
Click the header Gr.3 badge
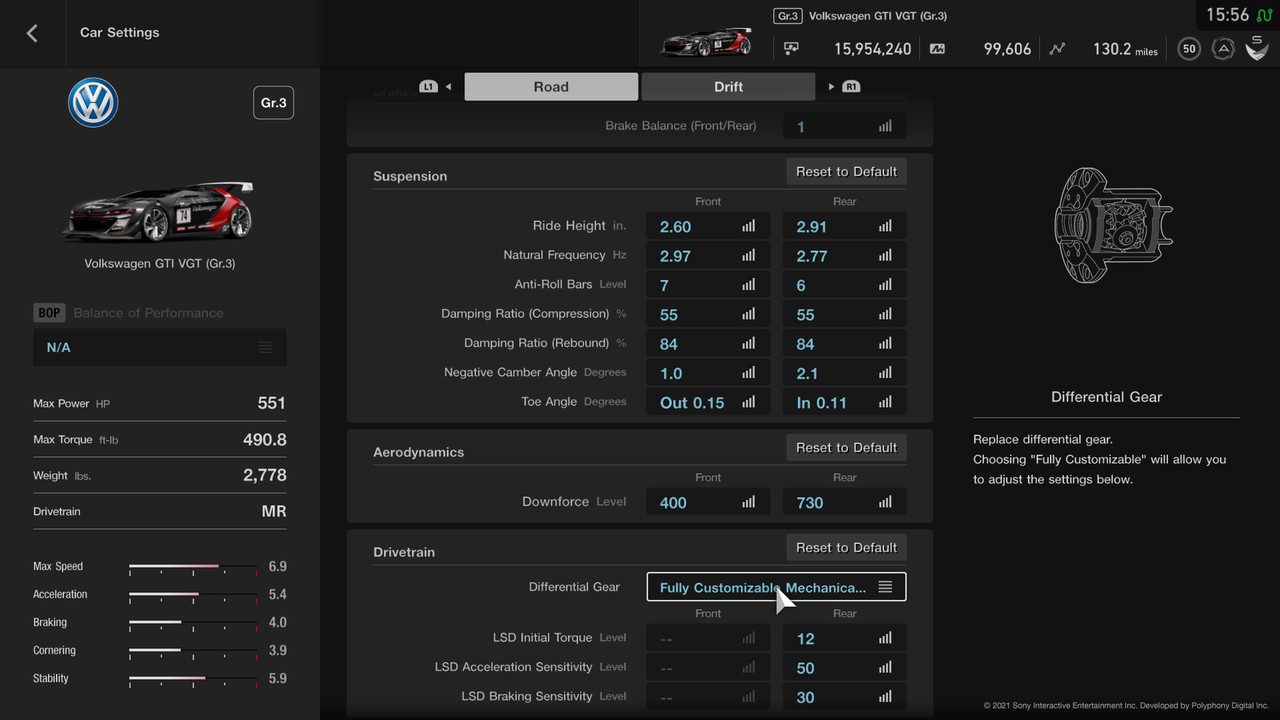[x=788, y=16]
